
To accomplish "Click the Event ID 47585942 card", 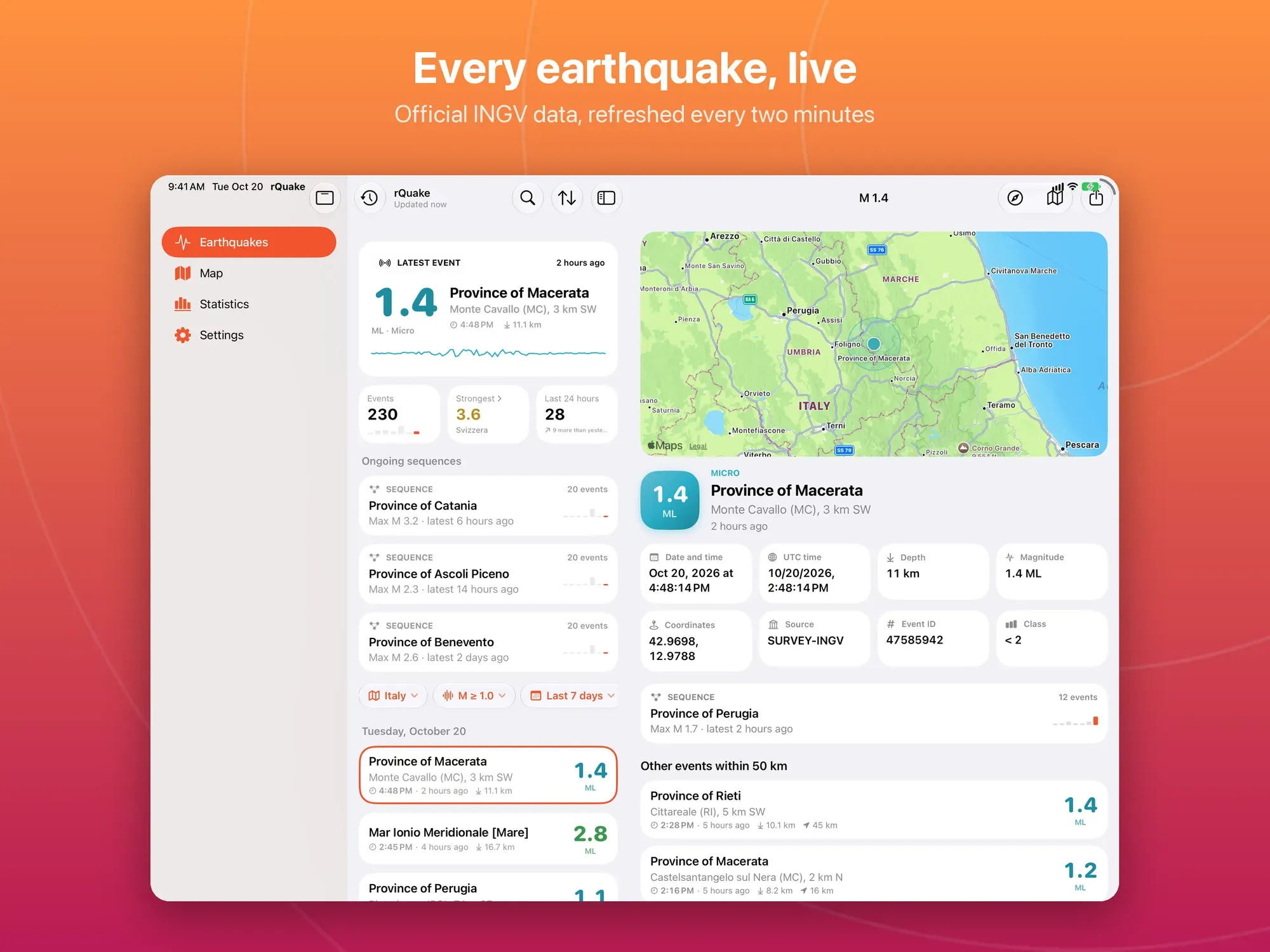I will point(933,638).
